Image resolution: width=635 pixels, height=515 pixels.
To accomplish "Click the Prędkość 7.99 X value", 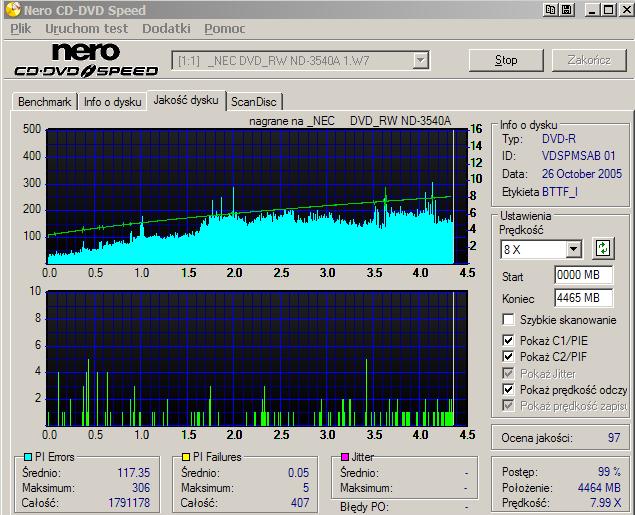I will tap(605, 503).
